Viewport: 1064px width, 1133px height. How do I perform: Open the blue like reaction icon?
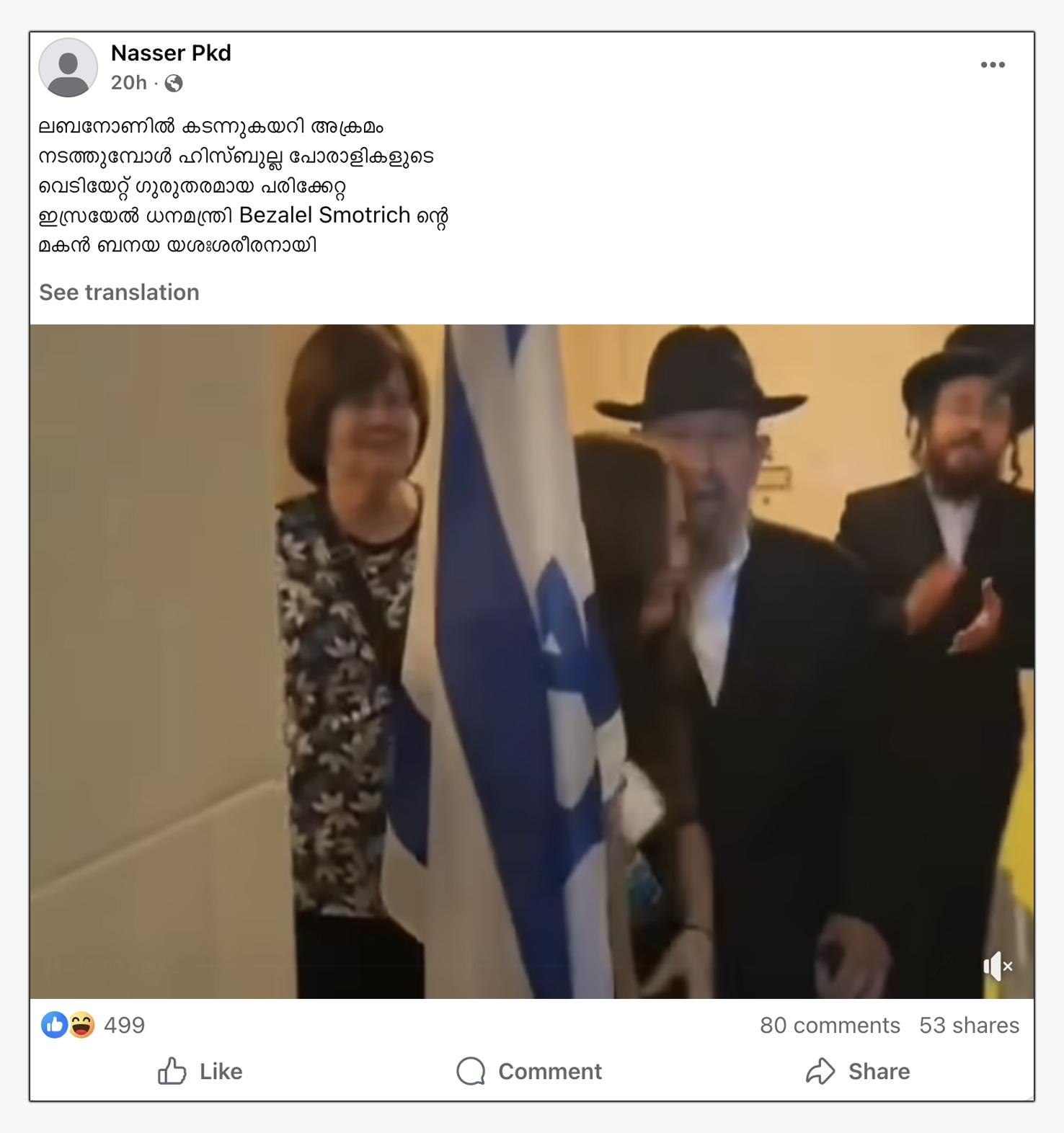coord(54,1024)
